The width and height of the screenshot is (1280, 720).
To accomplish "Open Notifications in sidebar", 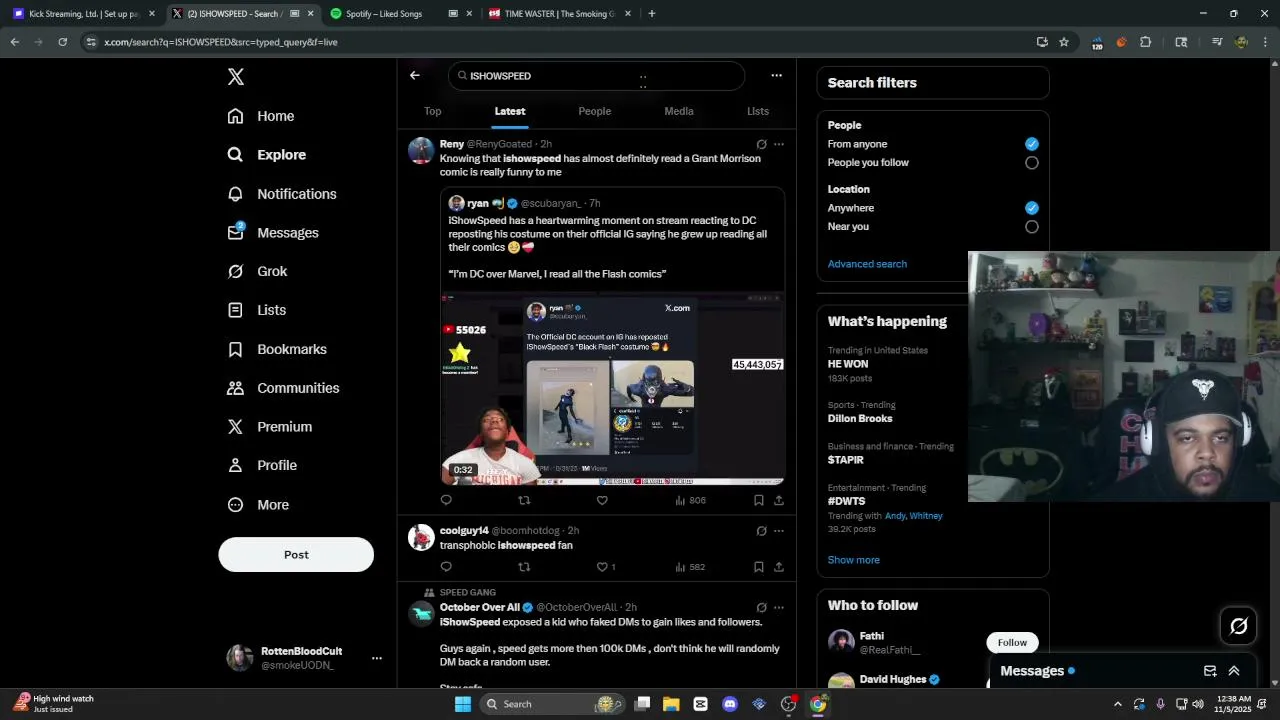I will tap(282, 194).
